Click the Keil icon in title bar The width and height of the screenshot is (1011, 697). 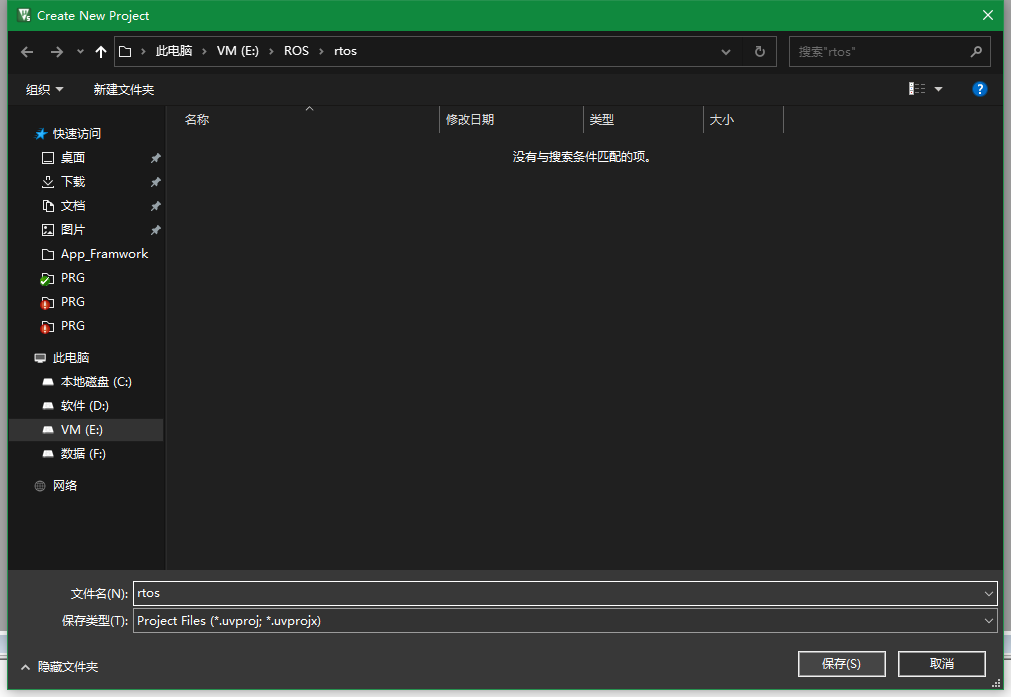tap(25, 15)
